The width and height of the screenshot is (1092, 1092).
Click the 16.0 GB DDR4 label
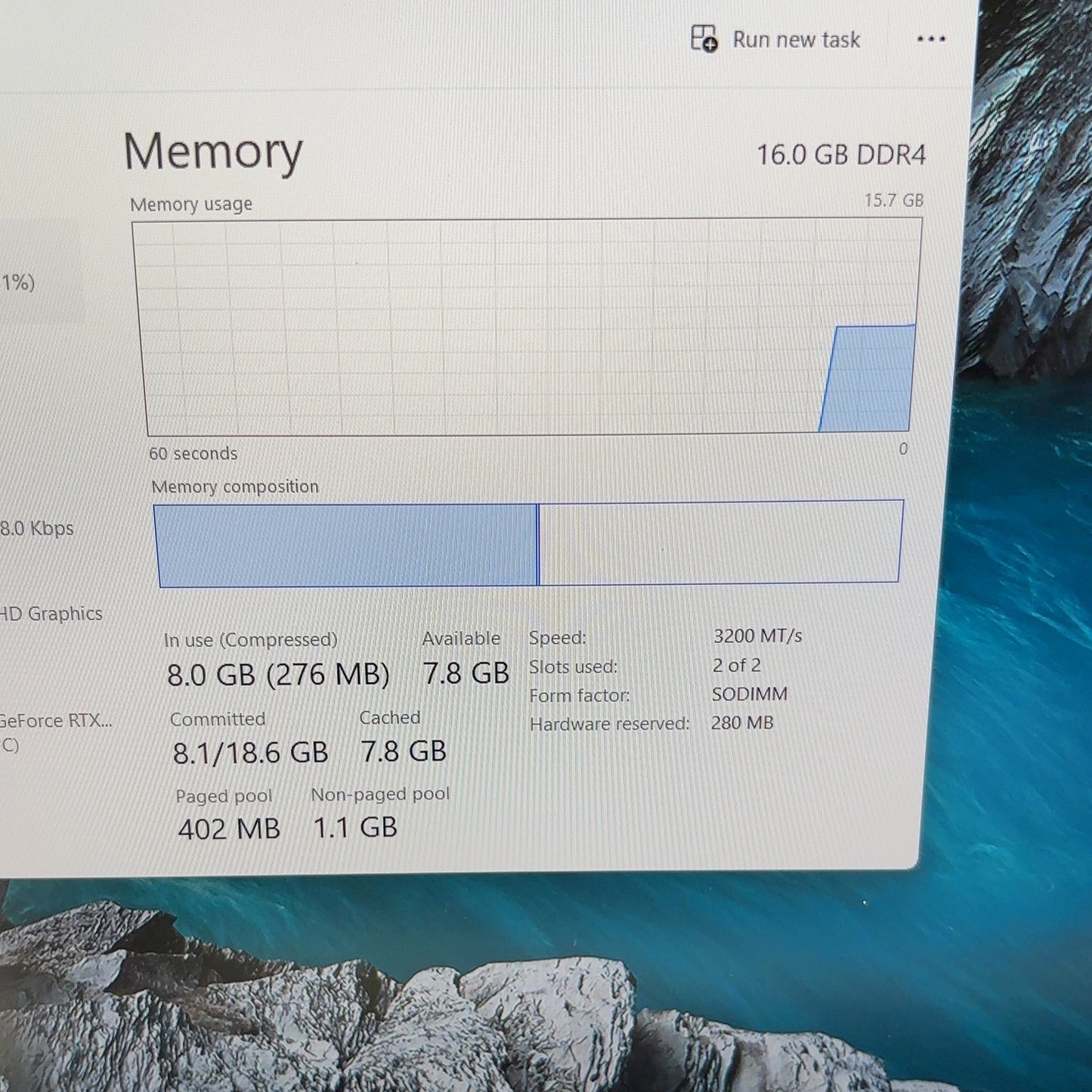pyautogui.click(x=841, y=155)
